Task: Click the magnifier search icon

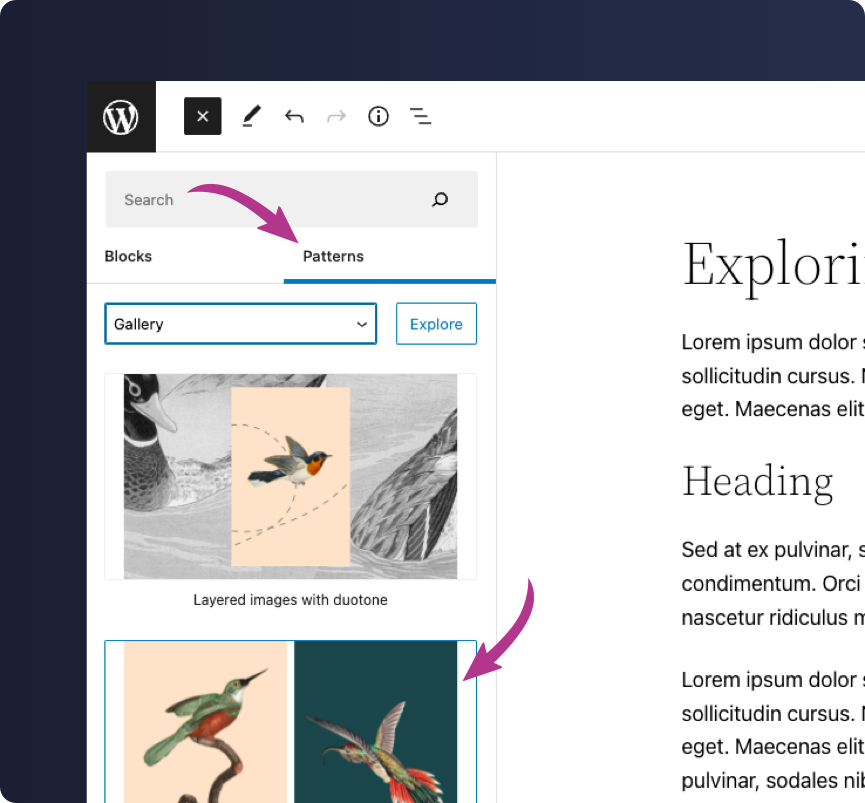Action: tap(440, 199)
